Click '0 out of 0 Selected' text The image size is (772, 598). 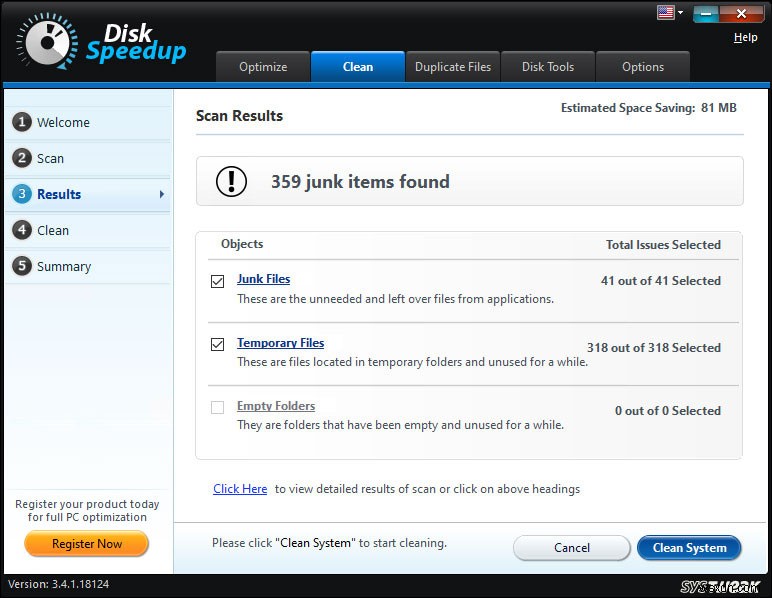tap(668, 410)
